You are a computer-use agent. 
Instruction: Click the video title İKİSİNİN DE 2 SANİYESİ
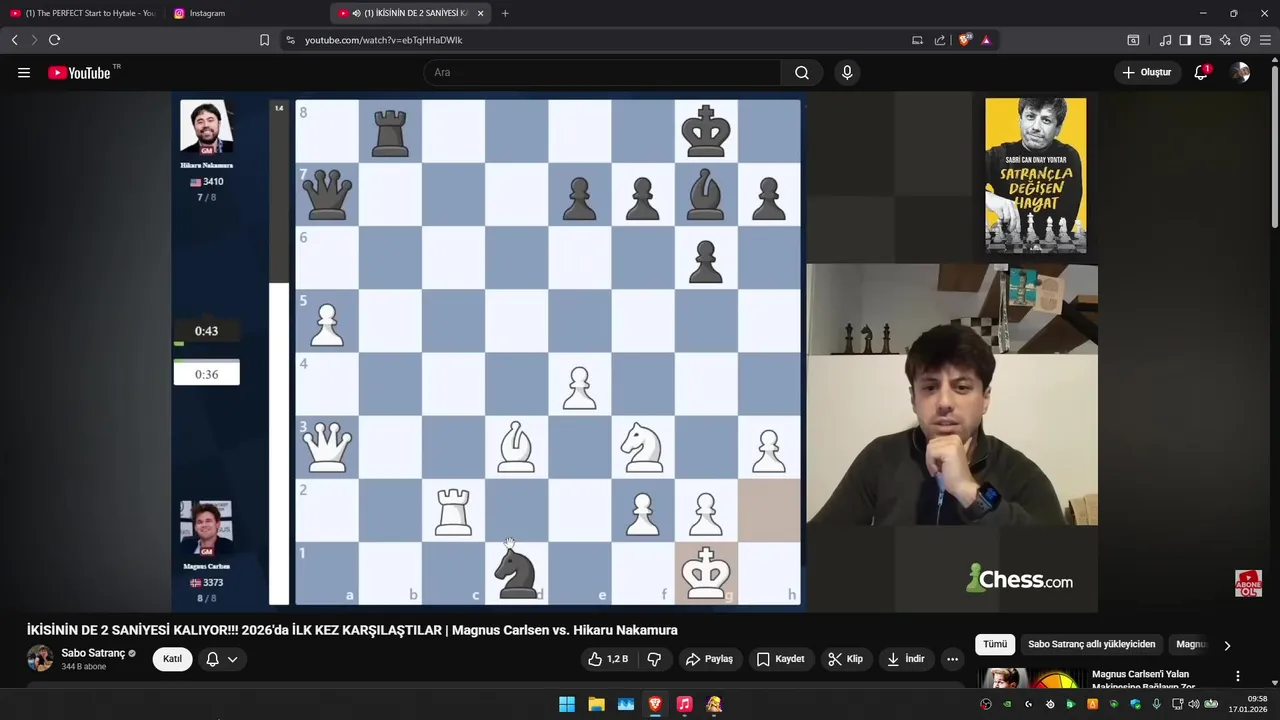coord(352,630)
